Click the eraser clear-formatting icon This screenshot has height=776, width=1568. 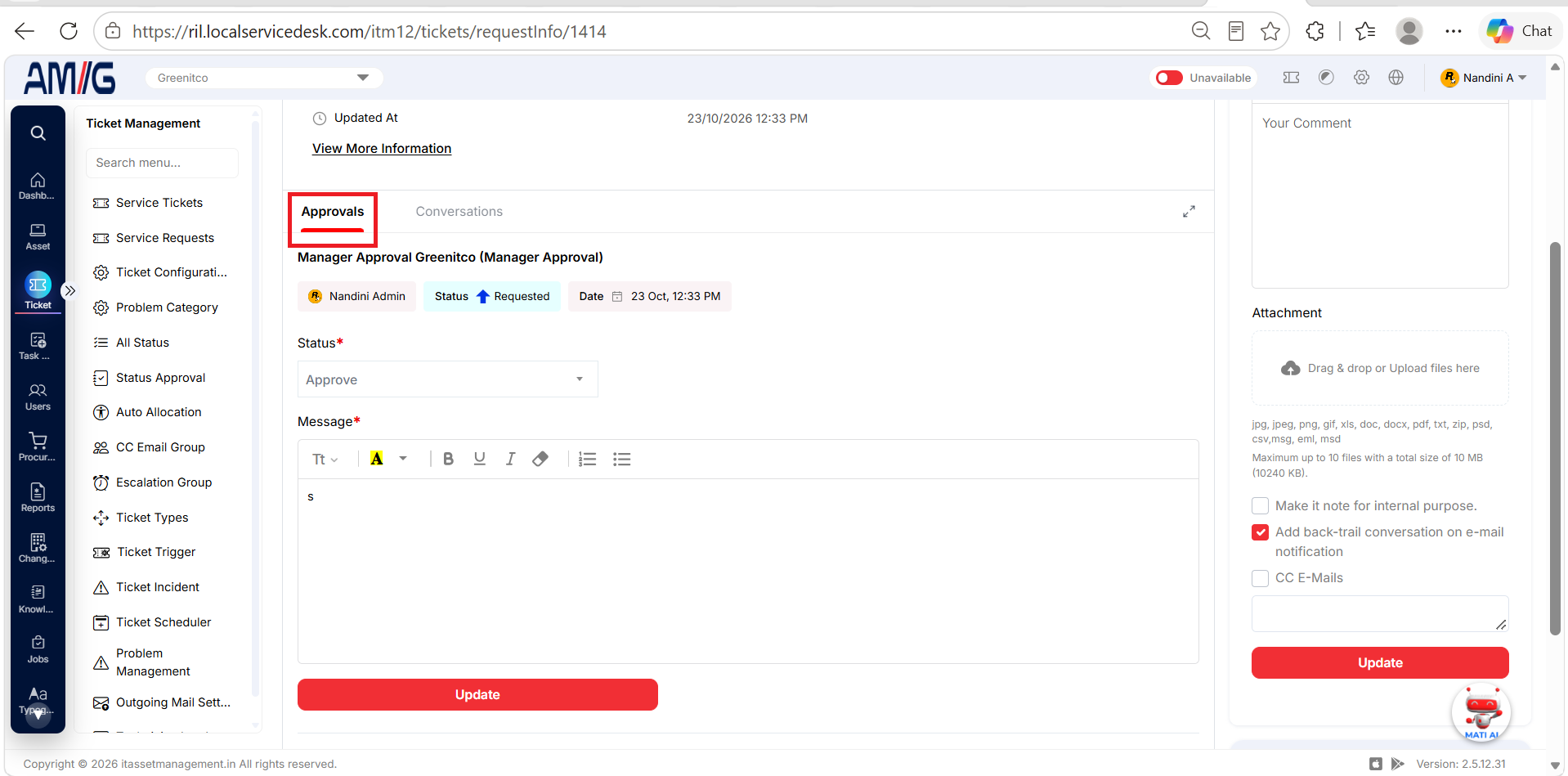(540, 459)
